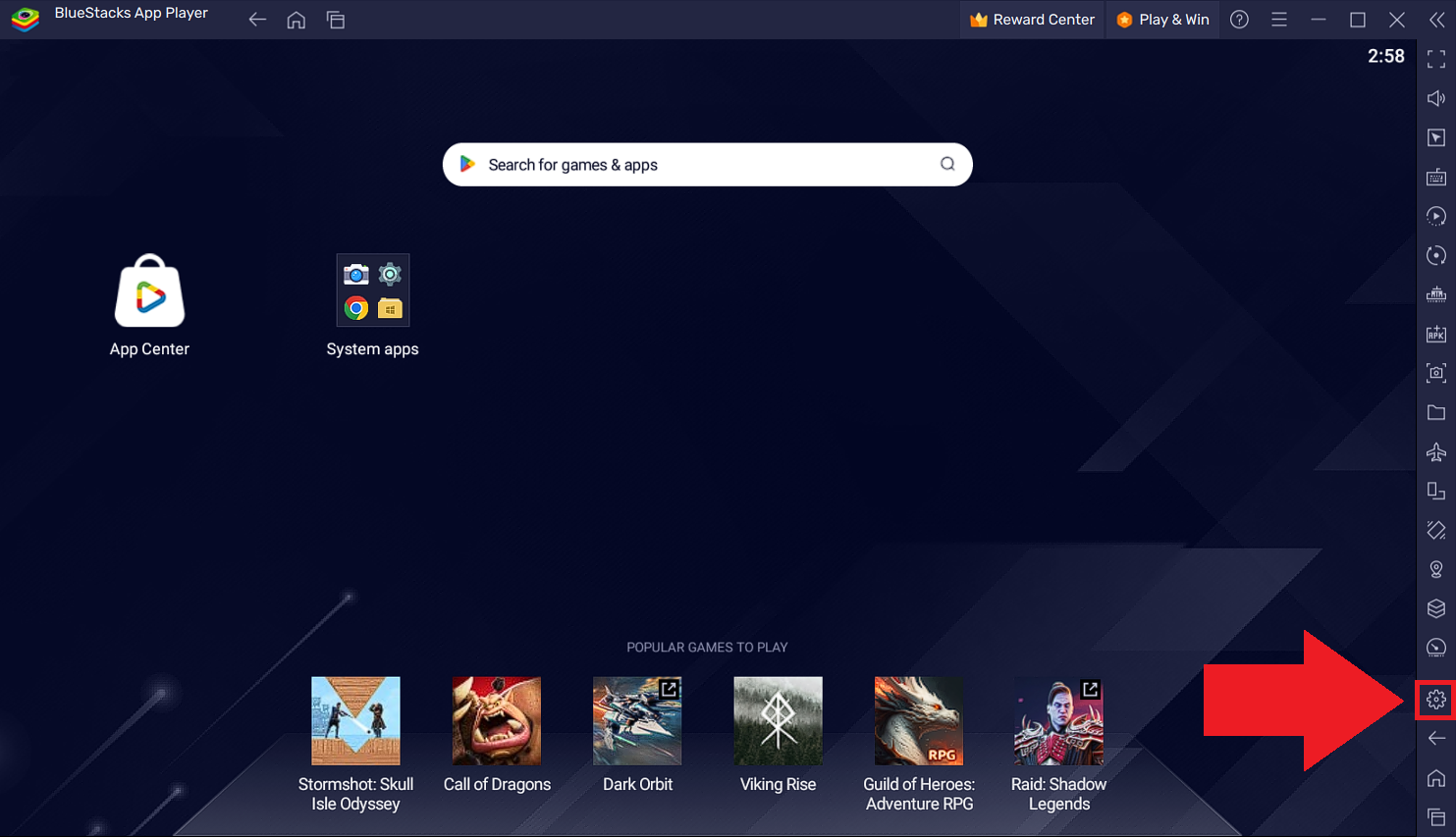This screenshot has width=1456, height=837.
Task: Click recent apps icon in side toolbar
Action: 1436,817
